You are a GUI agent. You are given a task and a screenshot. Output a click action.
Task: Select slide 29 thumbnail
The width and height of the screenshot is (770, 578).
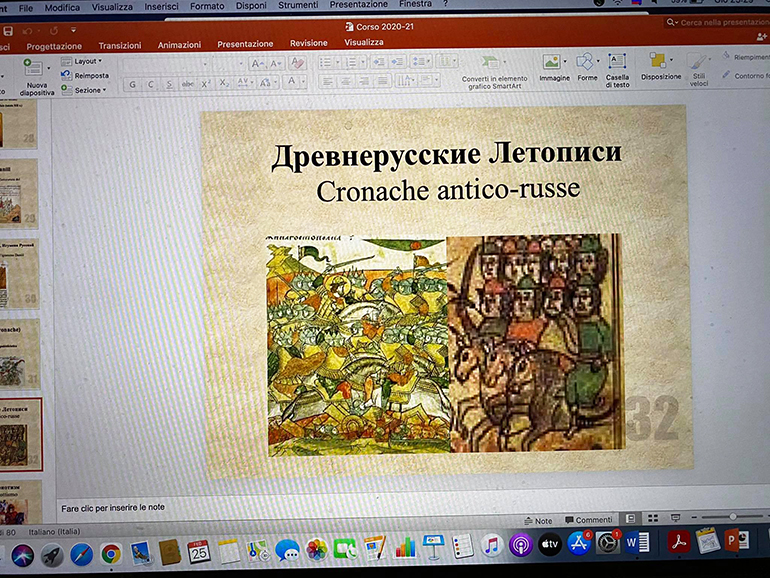[x=19, y=195]
